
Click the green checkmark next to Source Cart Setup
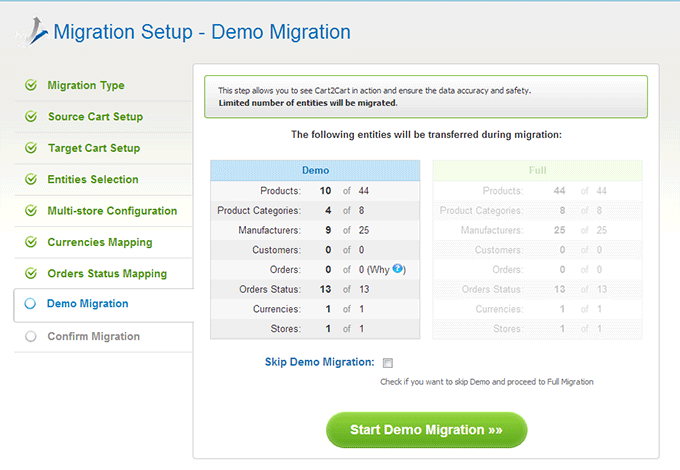(31, 116)
